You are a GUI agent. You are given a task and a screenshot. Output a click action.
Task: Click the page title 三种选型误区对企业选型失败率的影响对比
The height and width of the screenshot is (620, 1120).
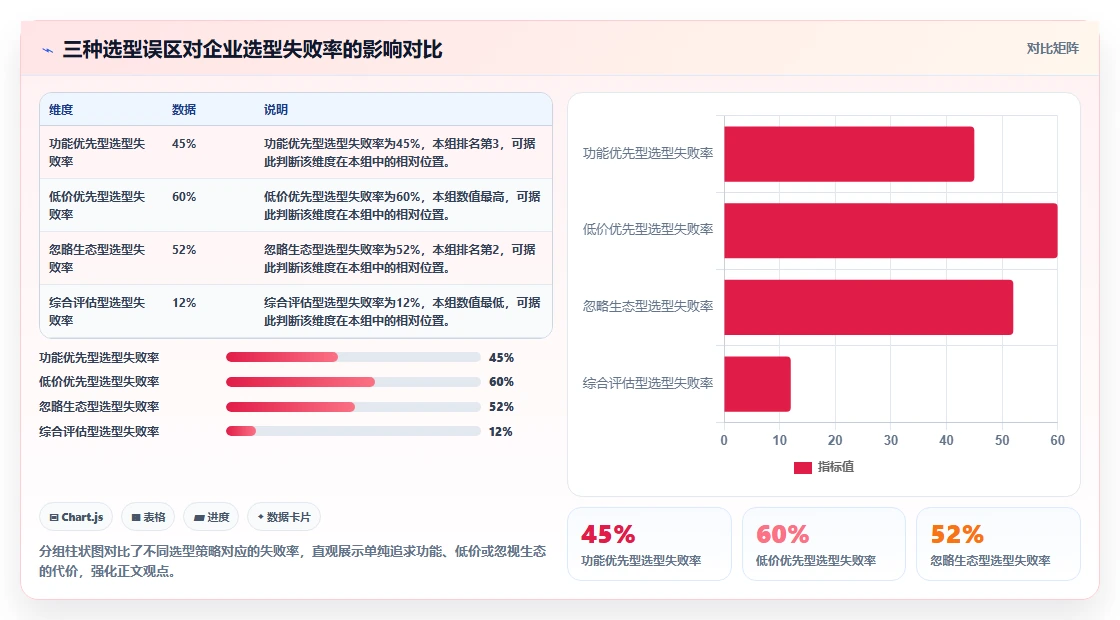[x=253, y=50]
